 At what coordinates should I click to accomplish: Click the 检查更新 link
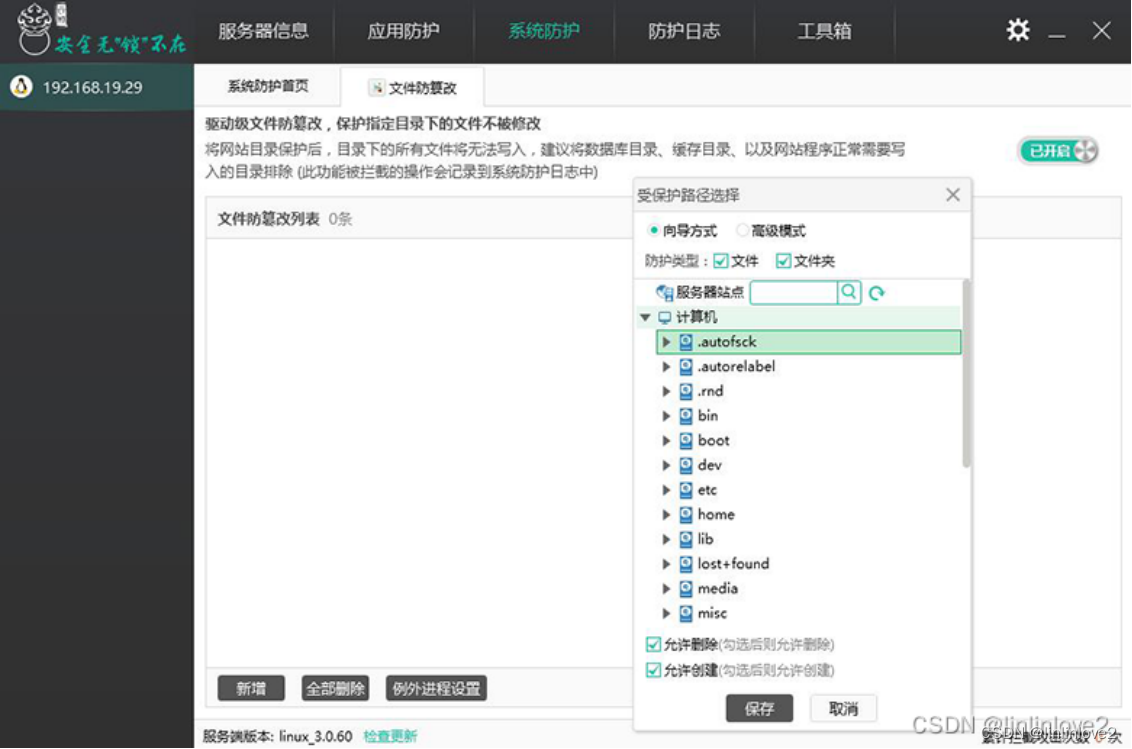(390, 736)
